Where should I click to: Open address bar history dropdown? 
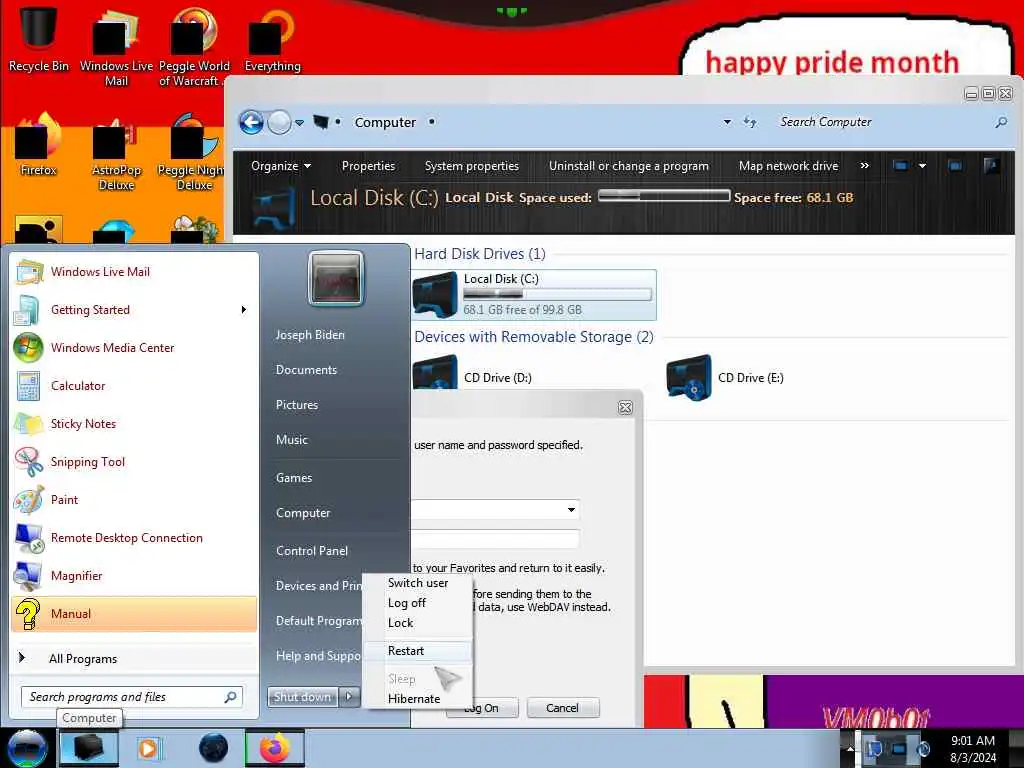pos(727,122)
